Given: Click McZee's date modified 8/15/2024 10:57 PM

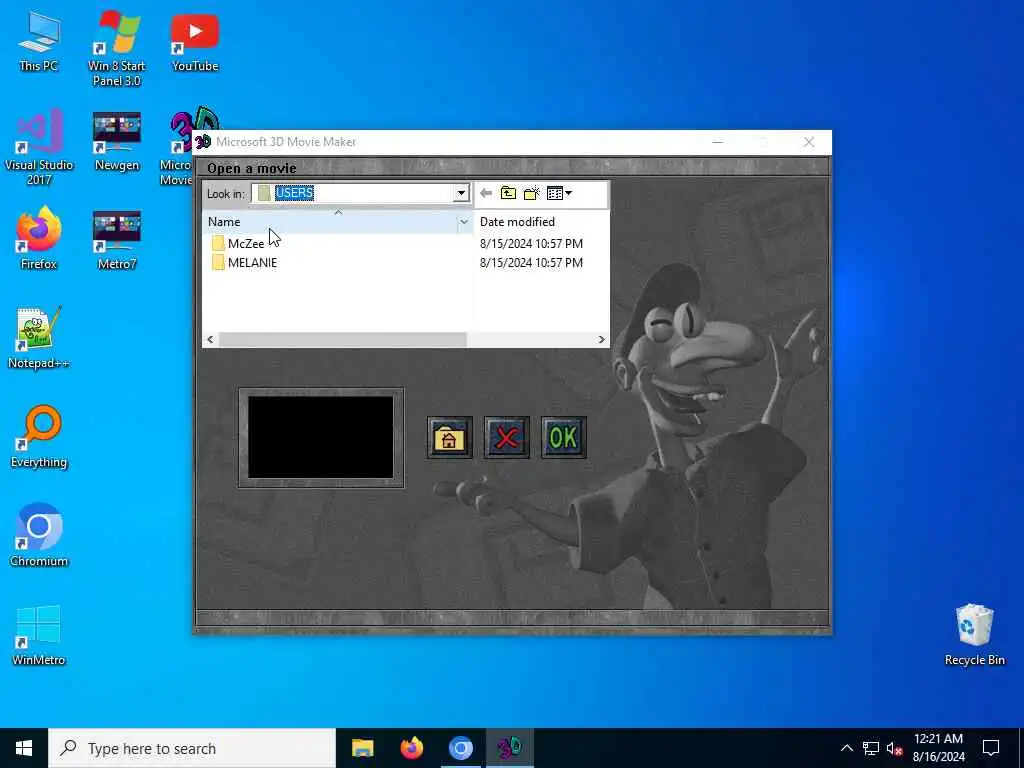Looking at the screenshot, I should 531,244.
